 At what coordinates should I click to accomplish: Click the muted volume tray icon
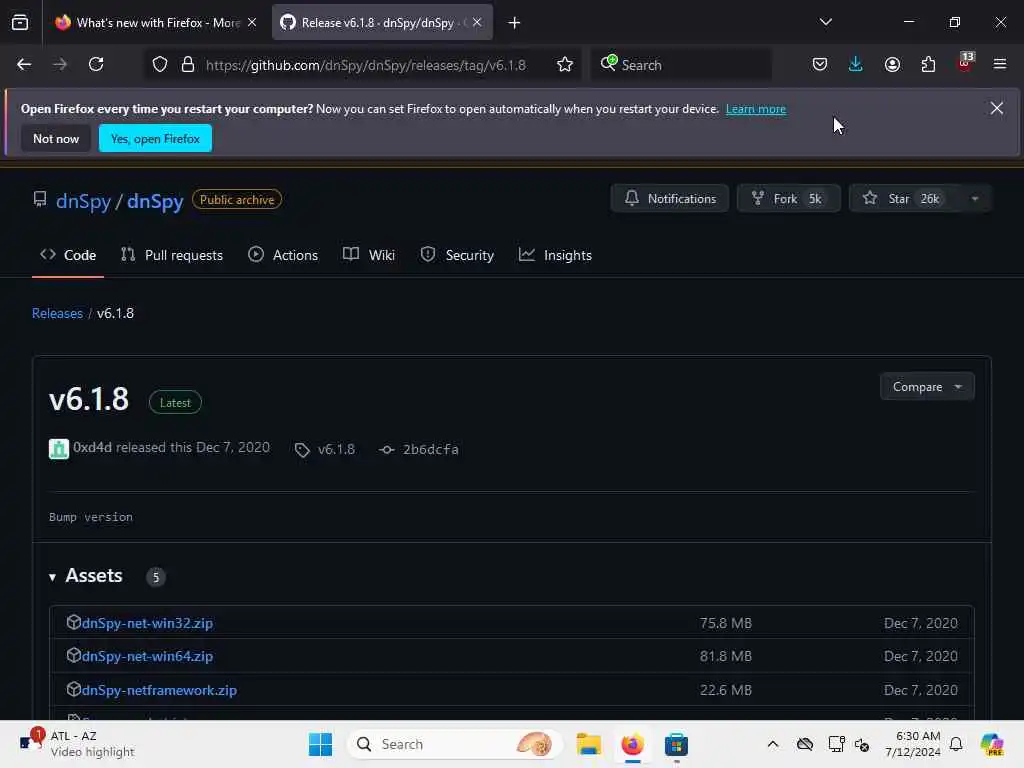[x=862, y=744]
